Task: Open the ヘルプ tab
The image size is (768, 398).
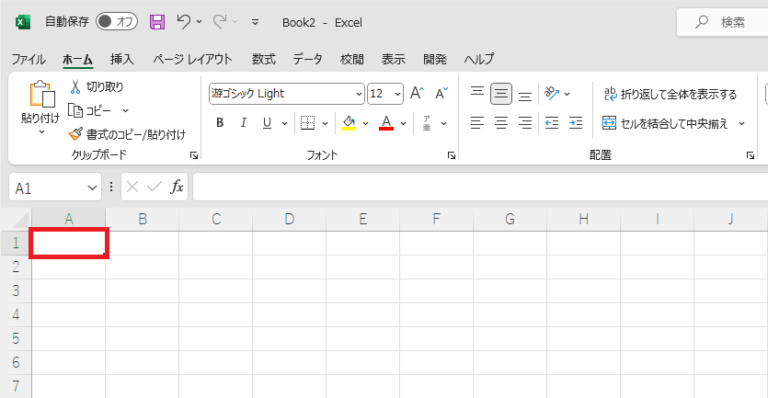Action: click(x=479, y=59)
